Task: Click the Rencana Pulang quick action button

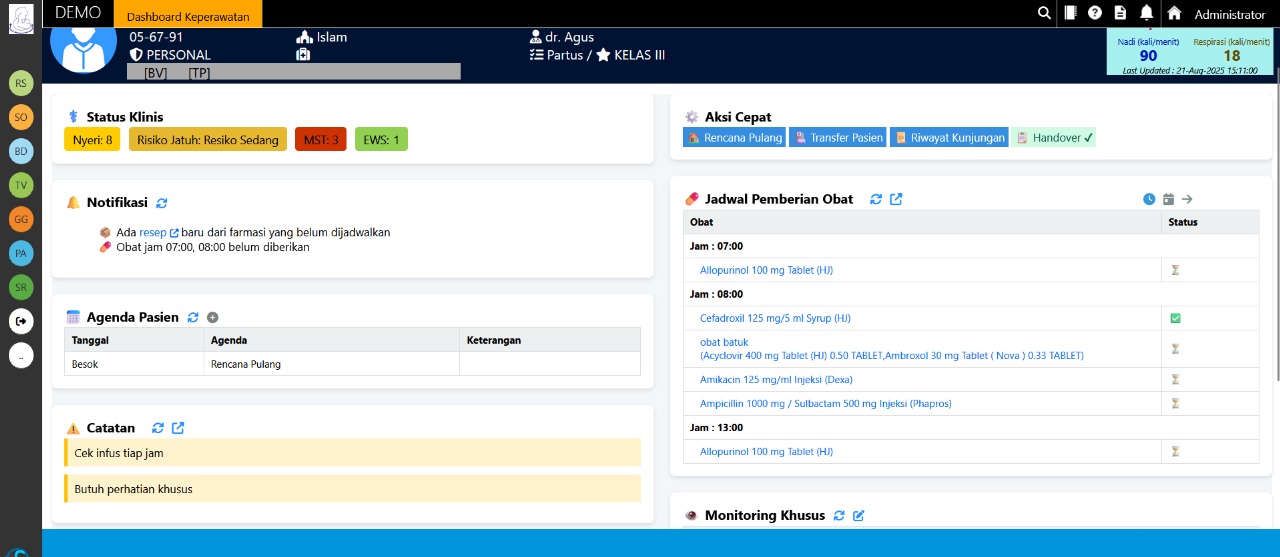Action: [734, 138]
